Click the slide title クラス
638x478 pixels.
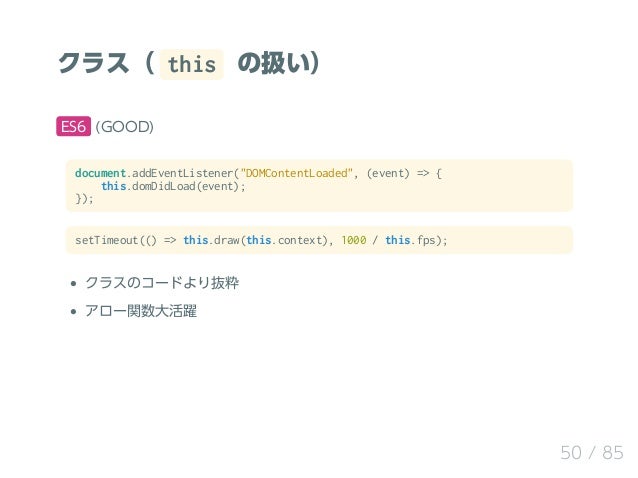[94, 63]
